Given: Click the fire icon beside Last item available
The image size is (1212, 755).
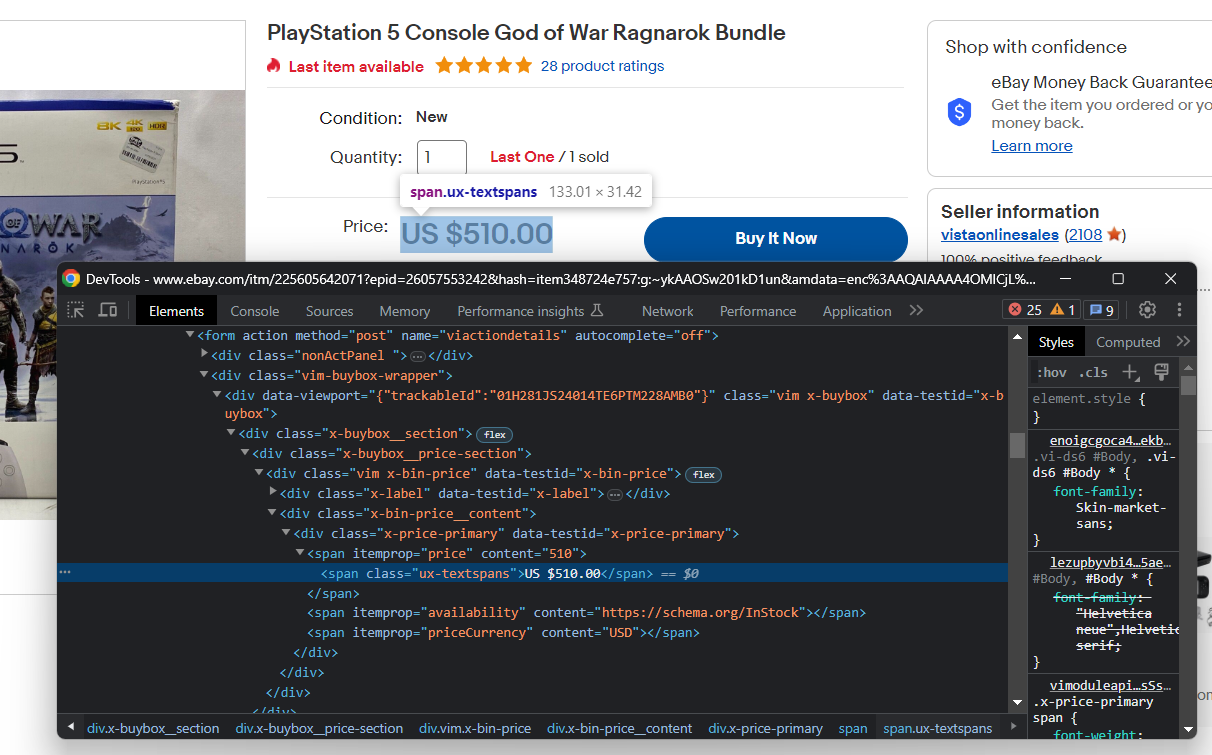Looking at the screenshot, I should pyautogui.click(x=274, y=66).
